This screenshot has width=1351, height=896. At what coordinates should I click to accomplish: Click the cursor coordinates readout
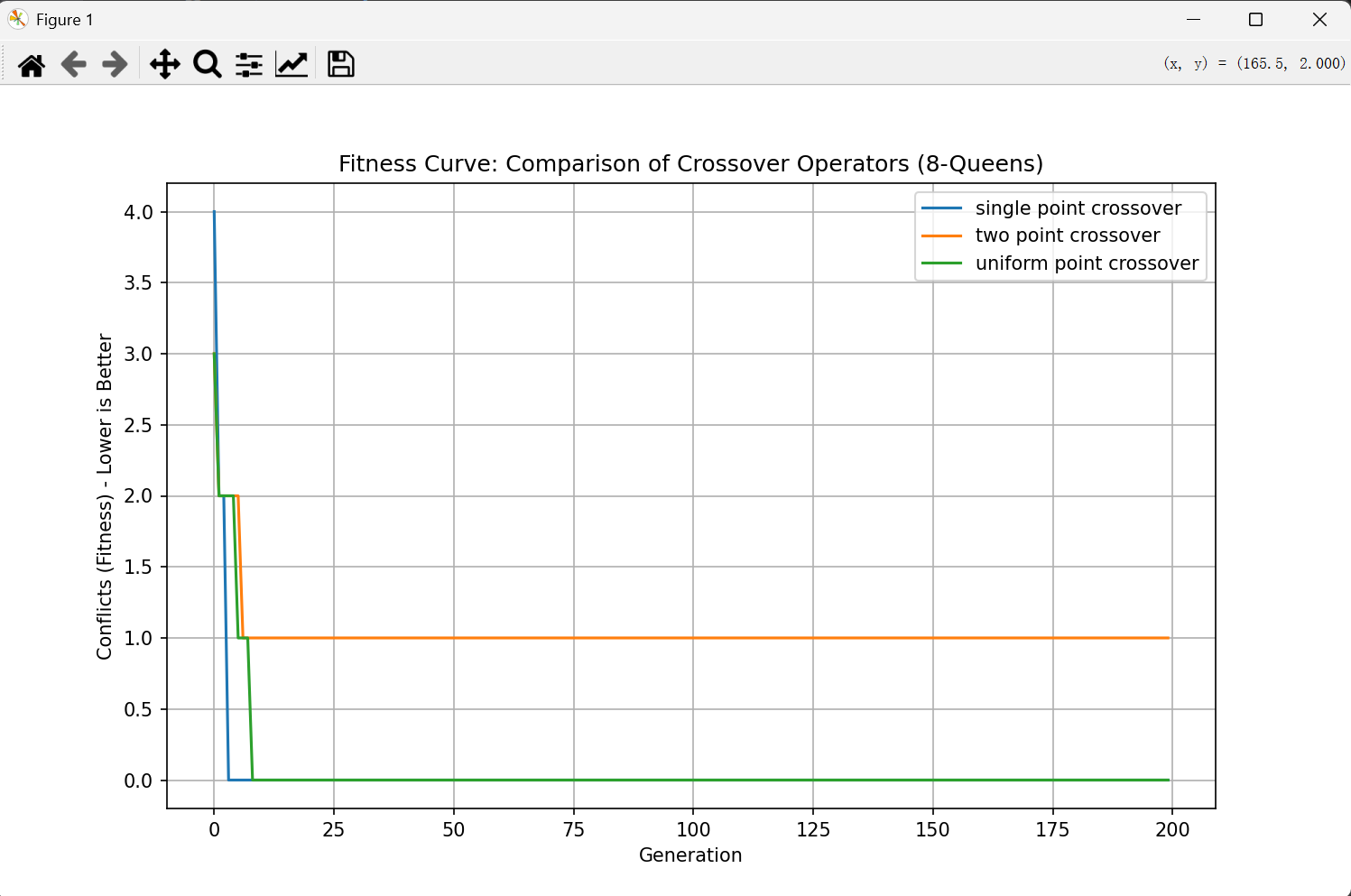[1254, 63]
